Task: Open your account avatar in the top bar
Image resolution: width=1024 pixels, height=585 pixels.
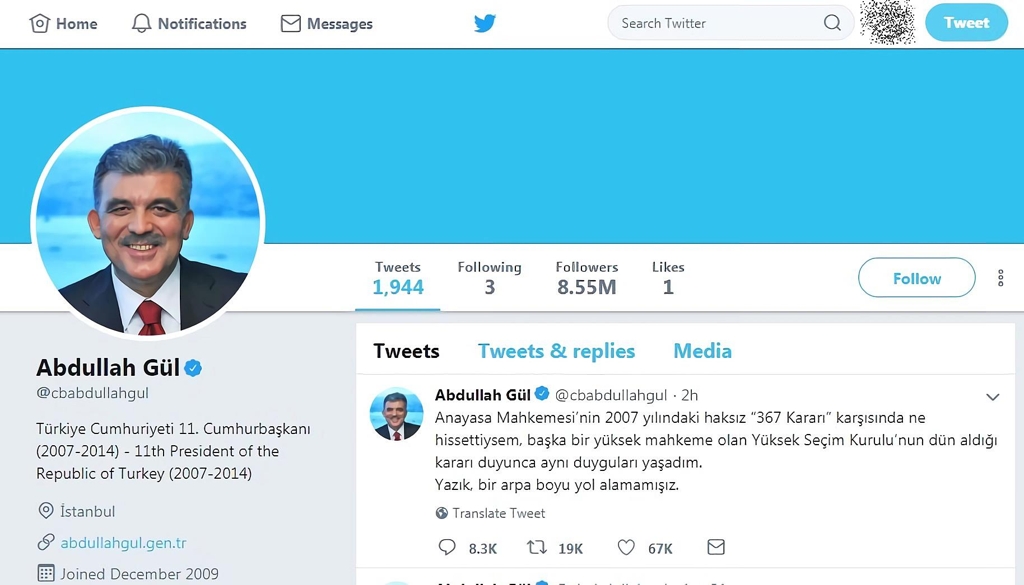Action: [x=887, y=23]
